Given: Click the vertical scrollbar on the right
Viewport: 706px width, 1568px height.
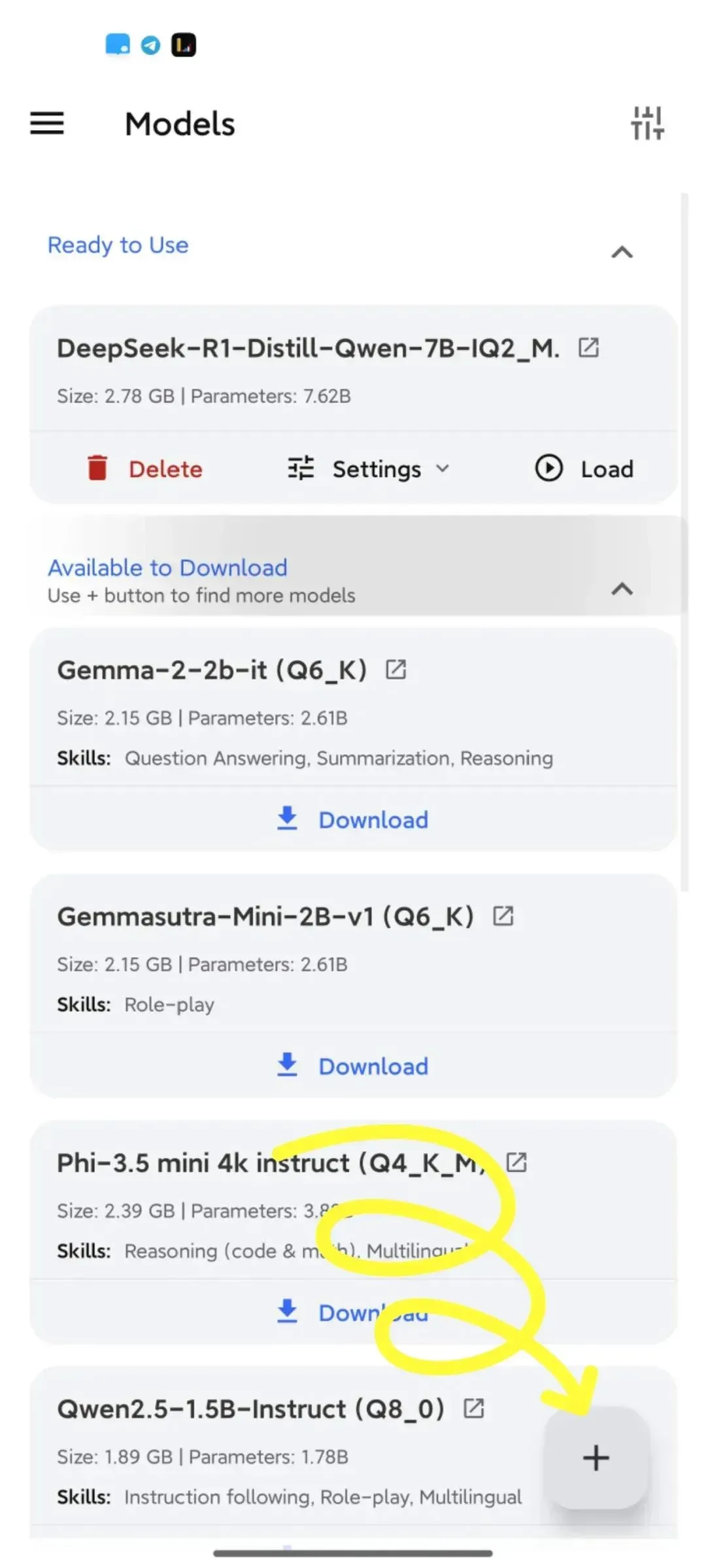Looking at the screenshot, I should pos(684,542).
